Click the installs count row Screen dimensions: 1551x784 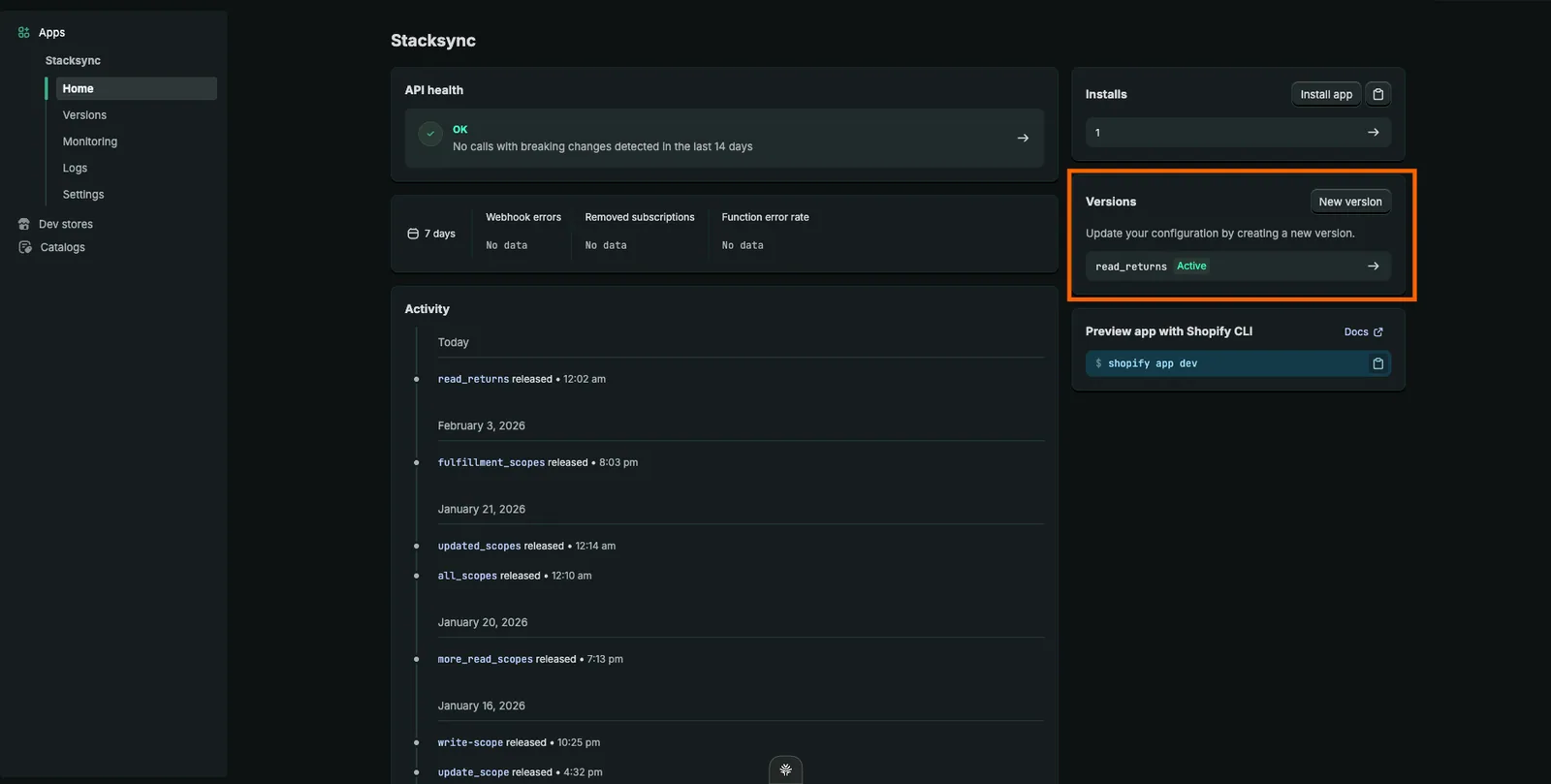point(1238,133)
